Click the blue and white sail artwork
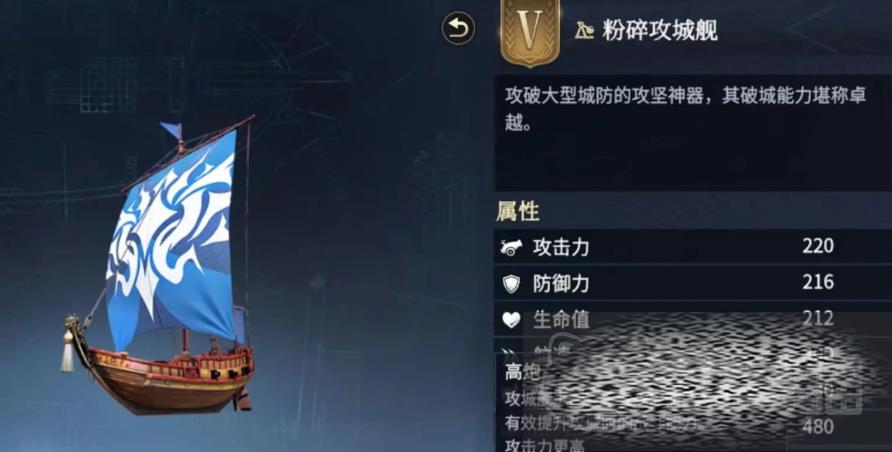This screenshot has width=892, height=452. [172, 239]
